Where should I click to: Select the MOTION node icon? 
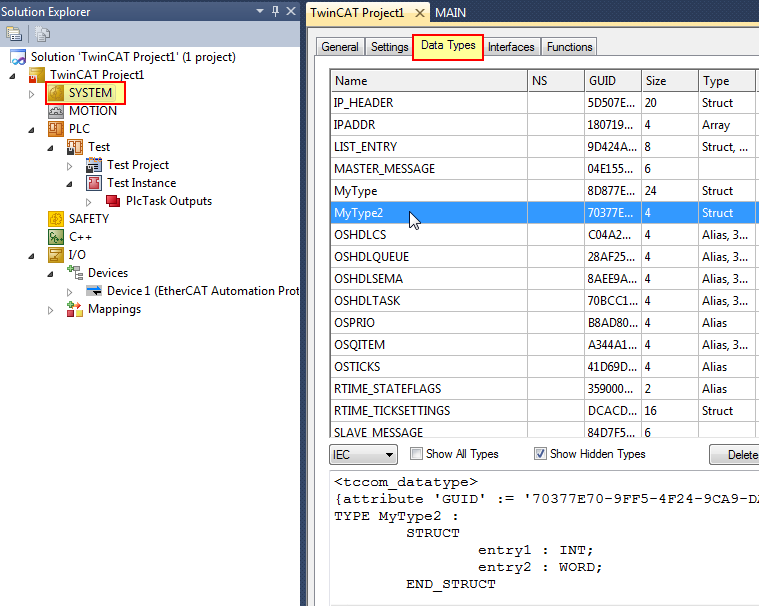(56, 111)
